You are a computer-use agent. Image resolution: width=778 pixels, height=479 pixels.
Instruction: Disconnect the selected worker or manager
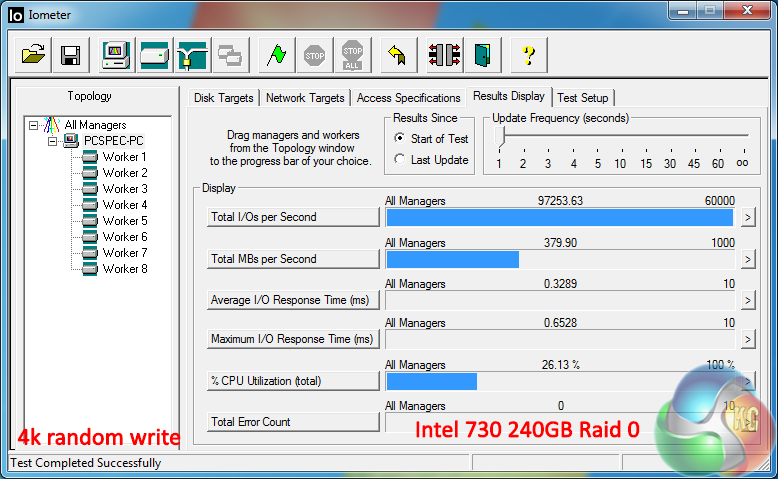pyautogui.click(x=445, y=55)
